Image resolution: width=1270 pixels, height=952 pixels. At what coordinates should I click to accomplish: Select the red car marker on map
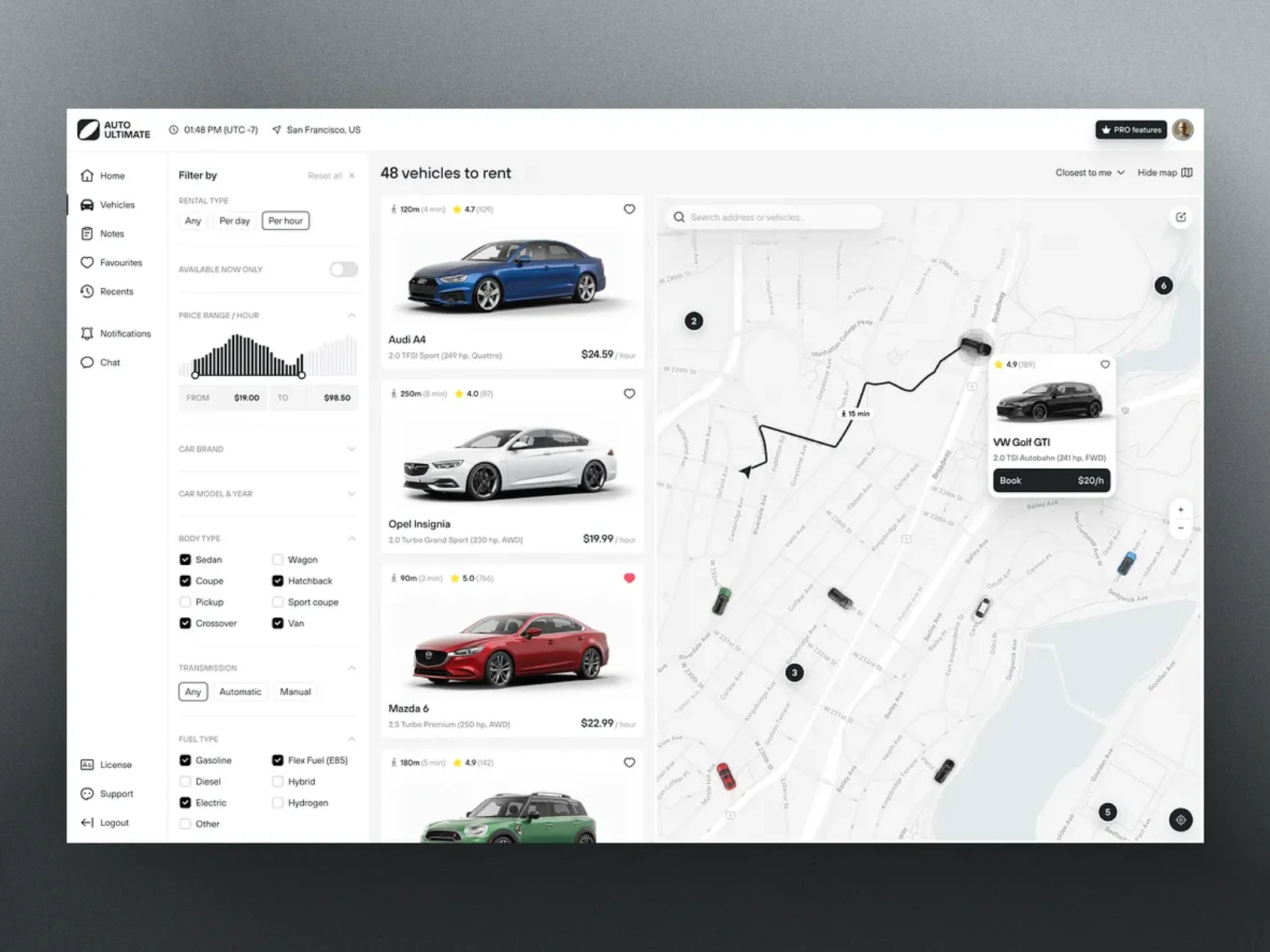tap(725, 775)
